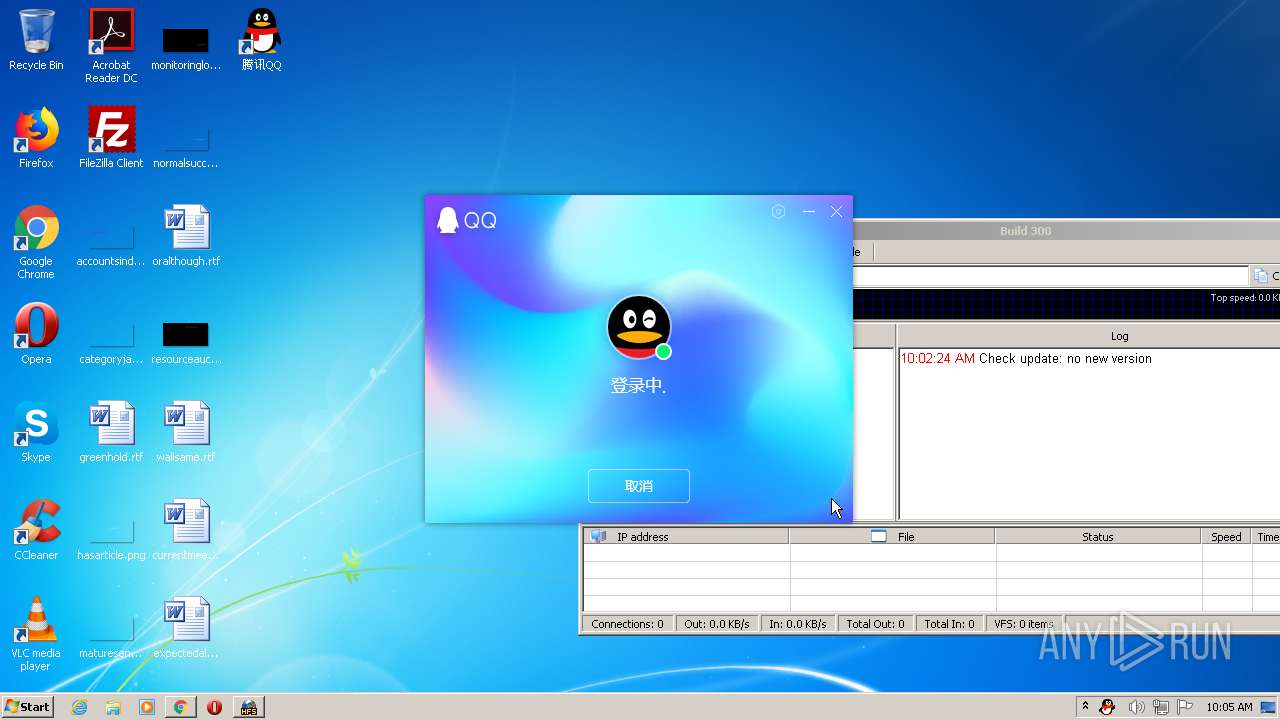This screenshot has height=720, width=1280.
Task: Close the QQ login window
Action: pos(837,212)
